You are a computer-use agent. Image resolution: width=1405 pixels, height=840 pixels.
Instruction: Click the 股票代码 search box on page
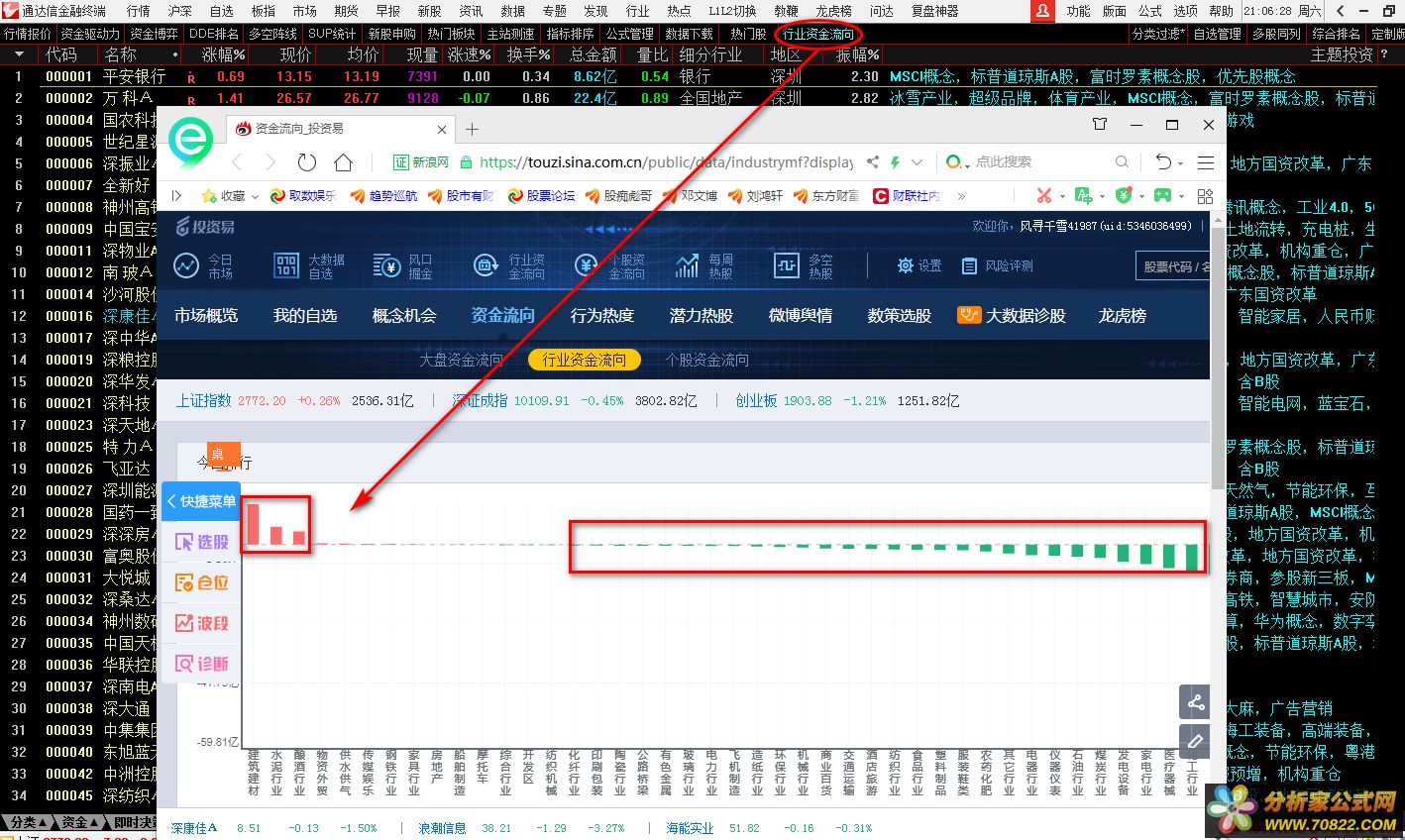1173,265
